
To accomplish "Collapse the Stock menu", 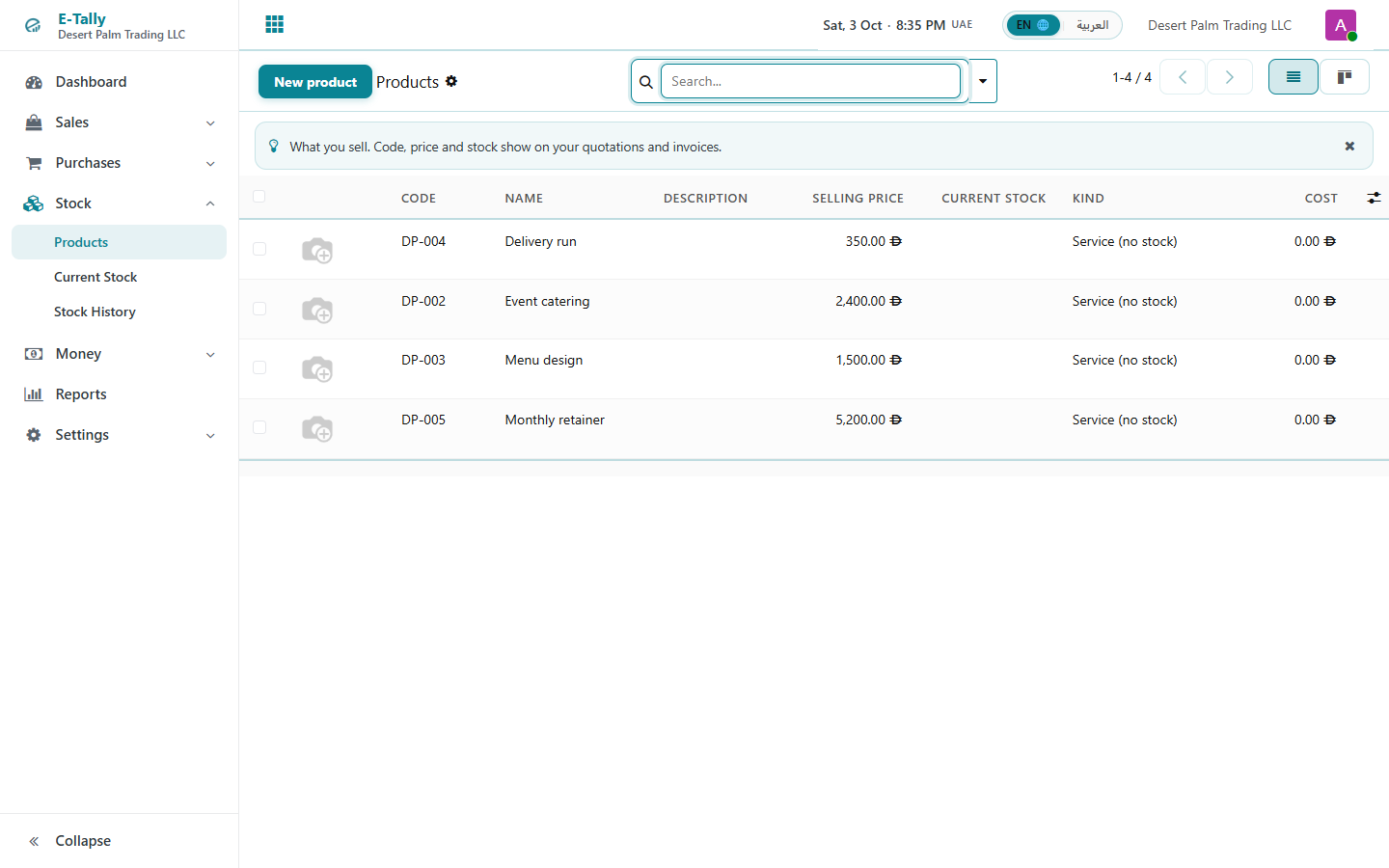I will (120, 203).
